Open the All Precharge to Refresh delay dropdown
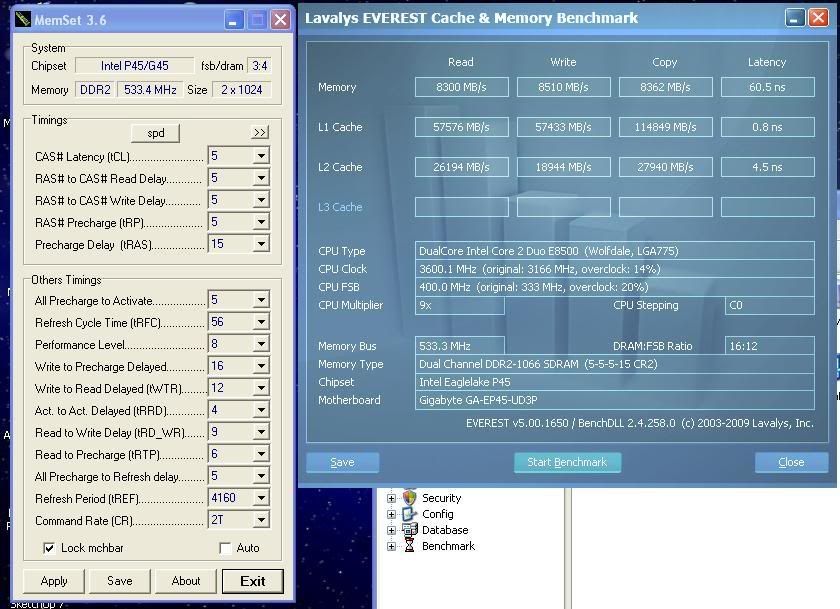Image resolution: width=840 pixels, height=609 pixels. [x=261, y=476]
